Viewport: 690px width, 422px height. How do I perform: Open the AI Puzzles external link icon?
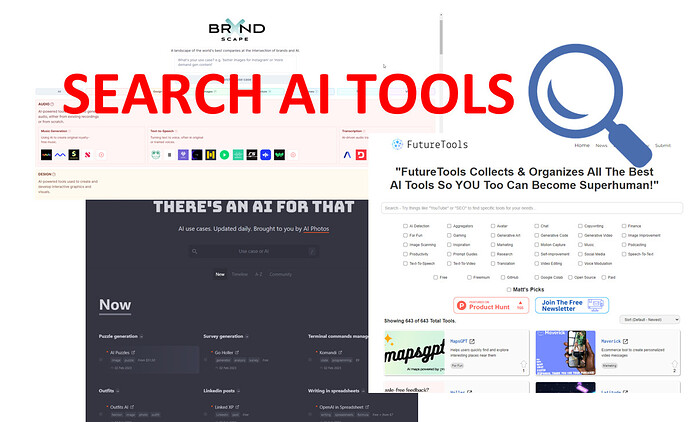133,352
